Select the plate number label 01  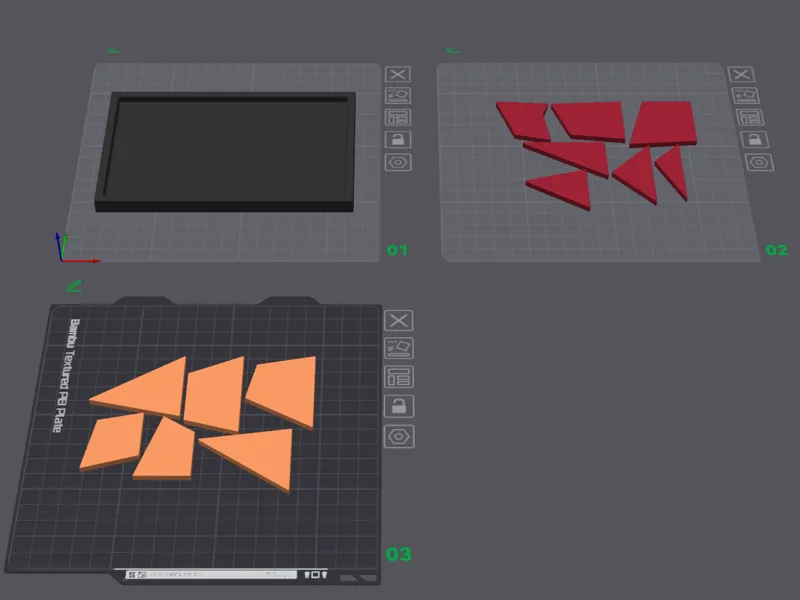point(397,250)
